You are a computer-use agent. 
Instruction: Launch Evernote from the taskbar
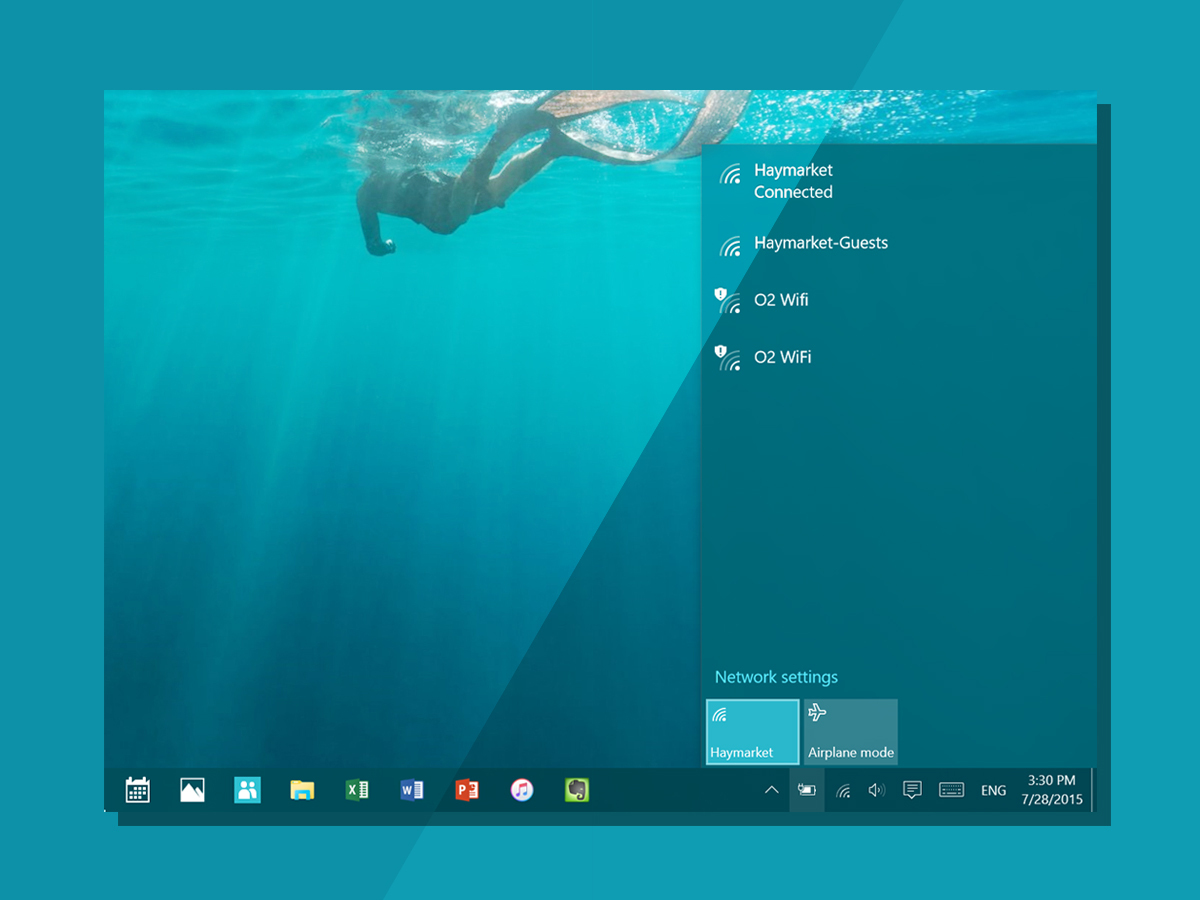pos(576,790)
